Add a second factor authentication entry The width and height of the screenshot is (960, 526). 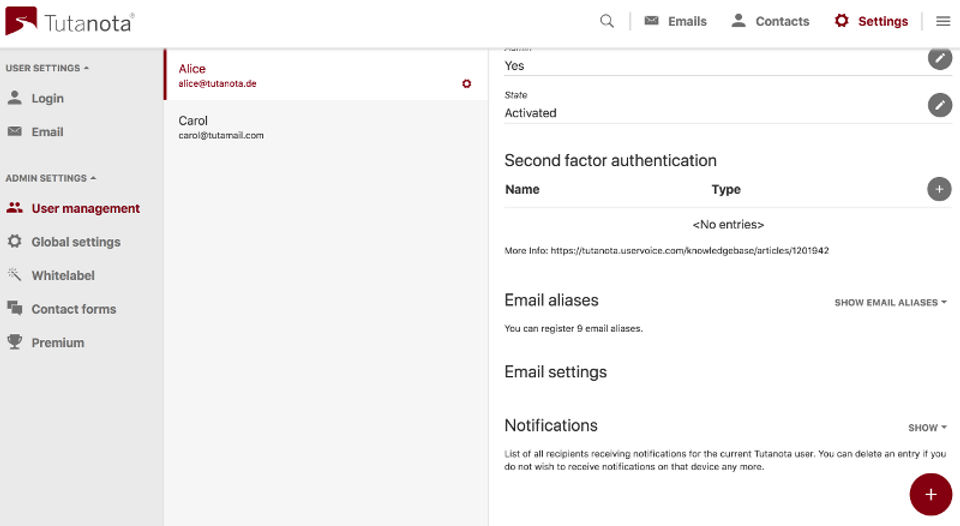(939, 189)
